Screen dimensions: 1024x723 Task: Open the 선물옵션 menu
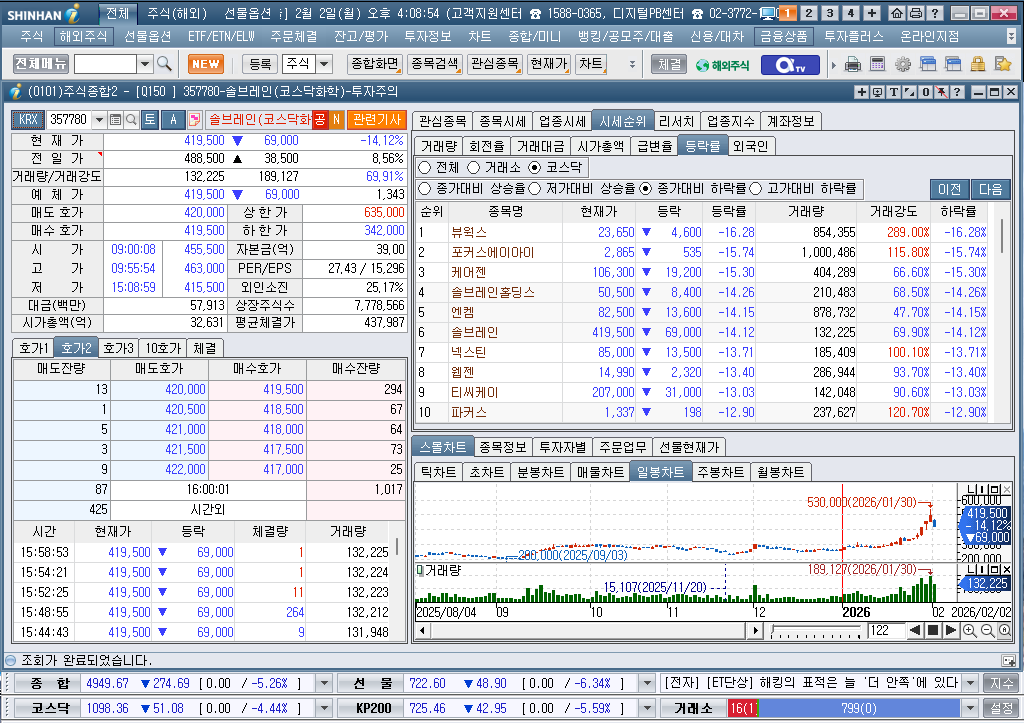point(147,37)
